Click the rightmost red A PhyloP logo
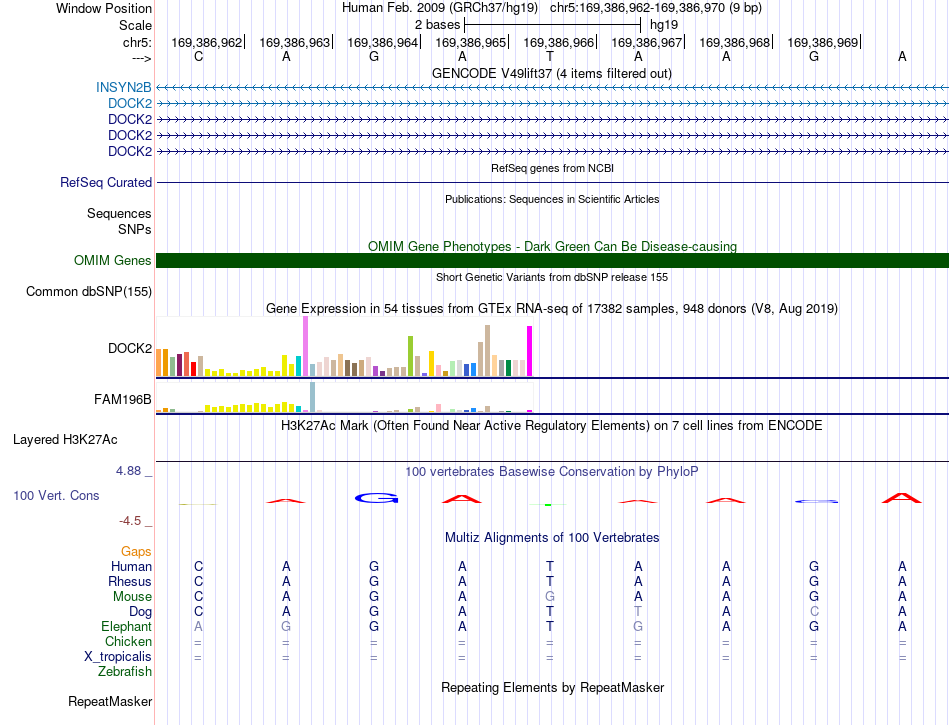The width and height of the screenshot is (950, 725). pyautogui.click(x=902, y=498)
